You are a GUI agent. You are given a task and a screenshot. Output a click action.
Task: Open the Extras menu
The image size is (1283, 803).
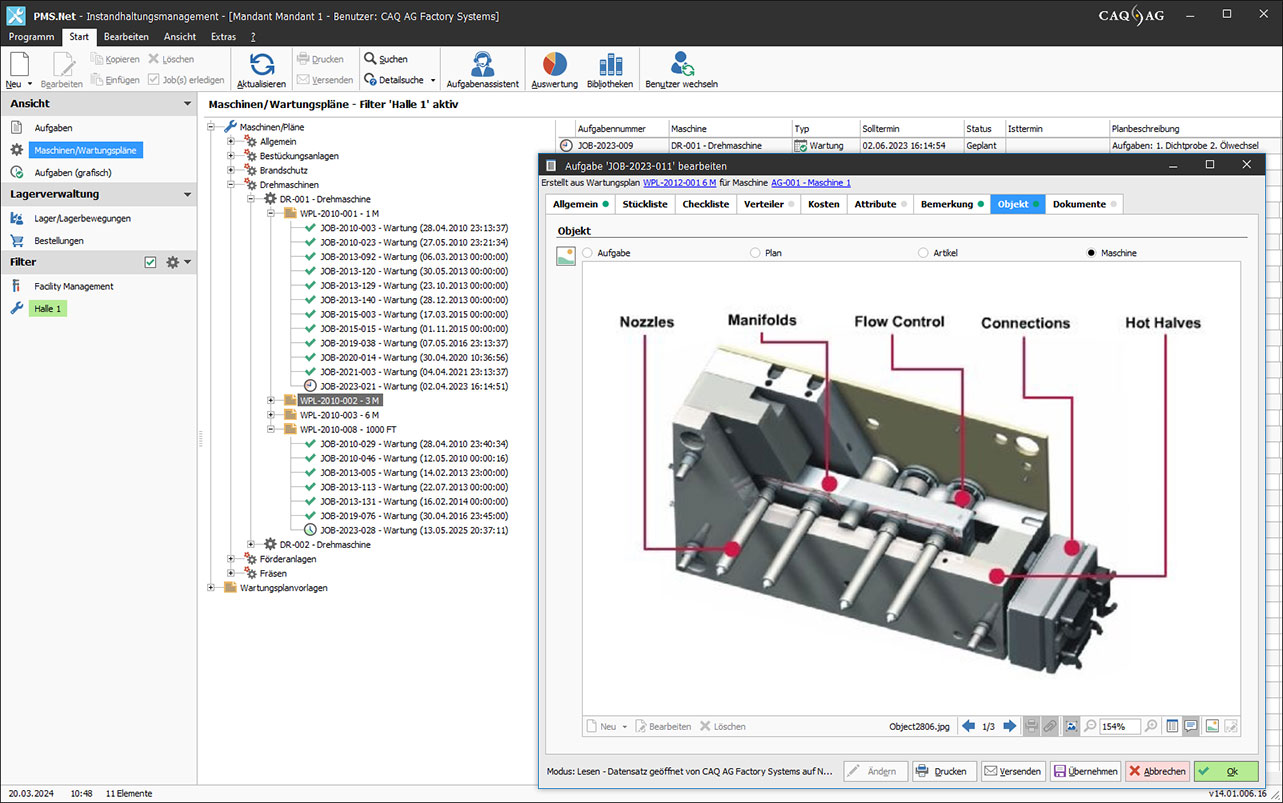click(223, 37)
